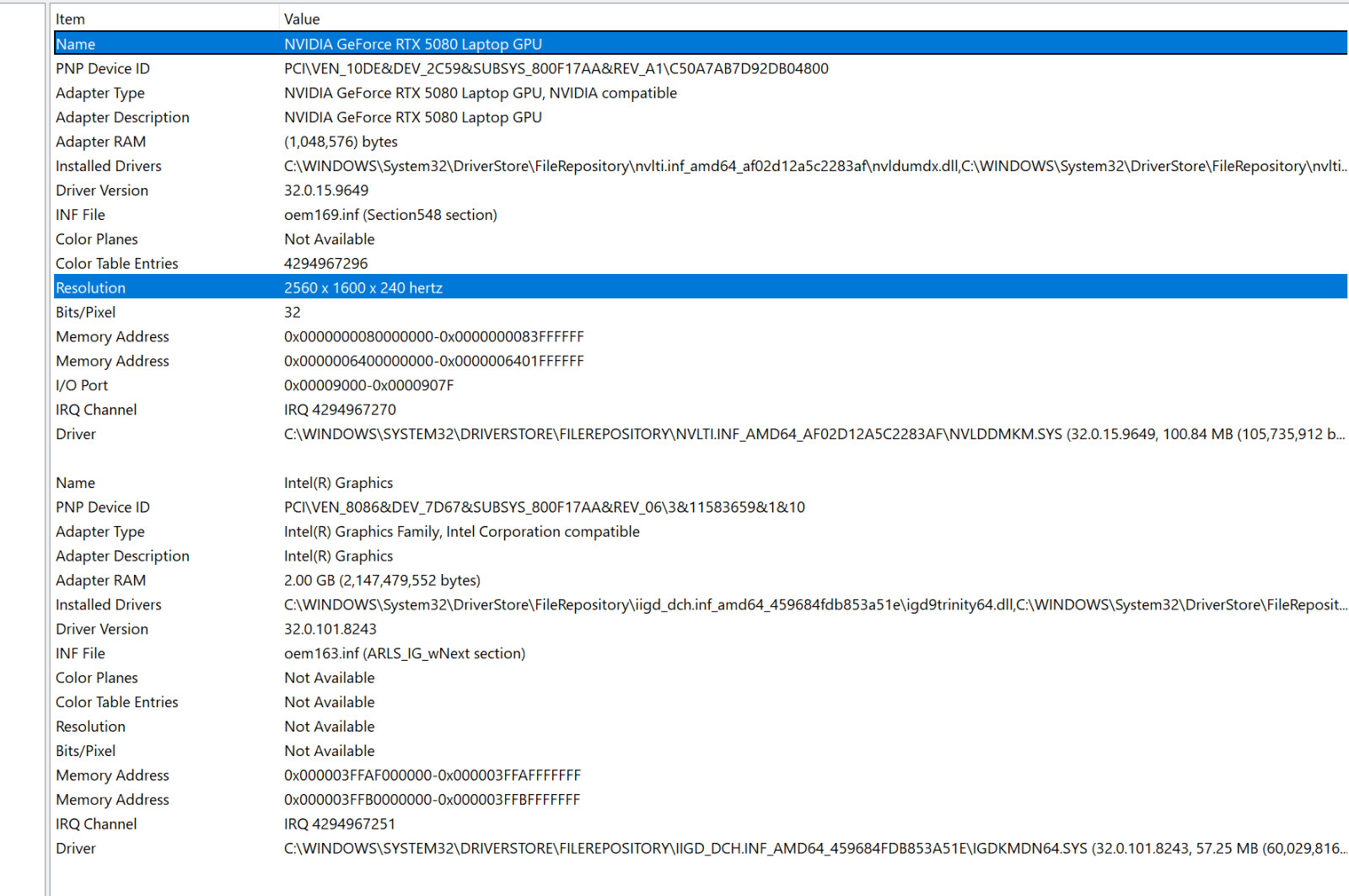Select the Memory Address row starting 0x0000006400000000
Screen dimensions: 1349x896
pyautogui.click(x=701, y=361)
